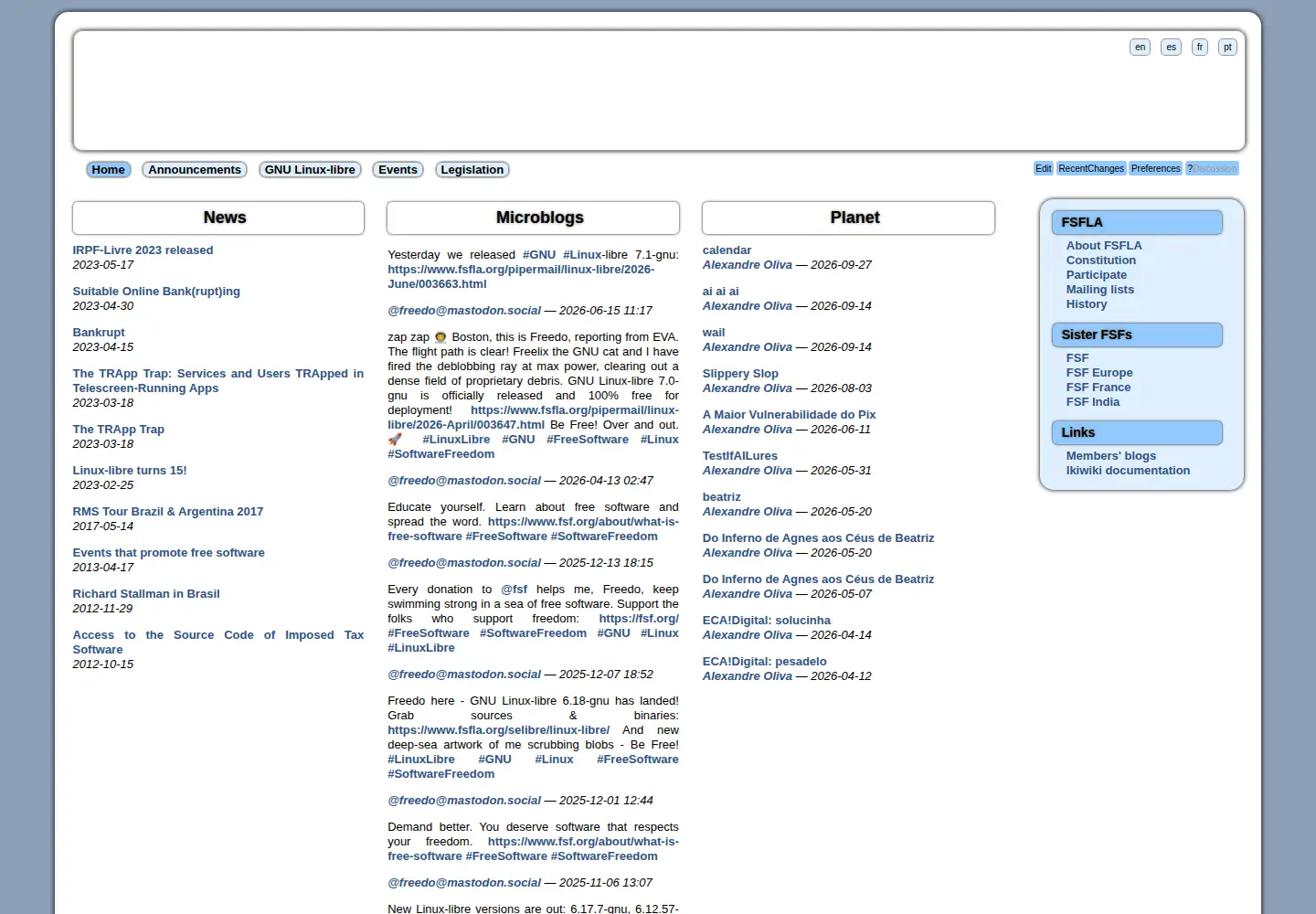The width and height of the screenshot is (1316, 914).
Task: Open 'TestIfAILures' planet post
Action: click(x=740, y=455)
